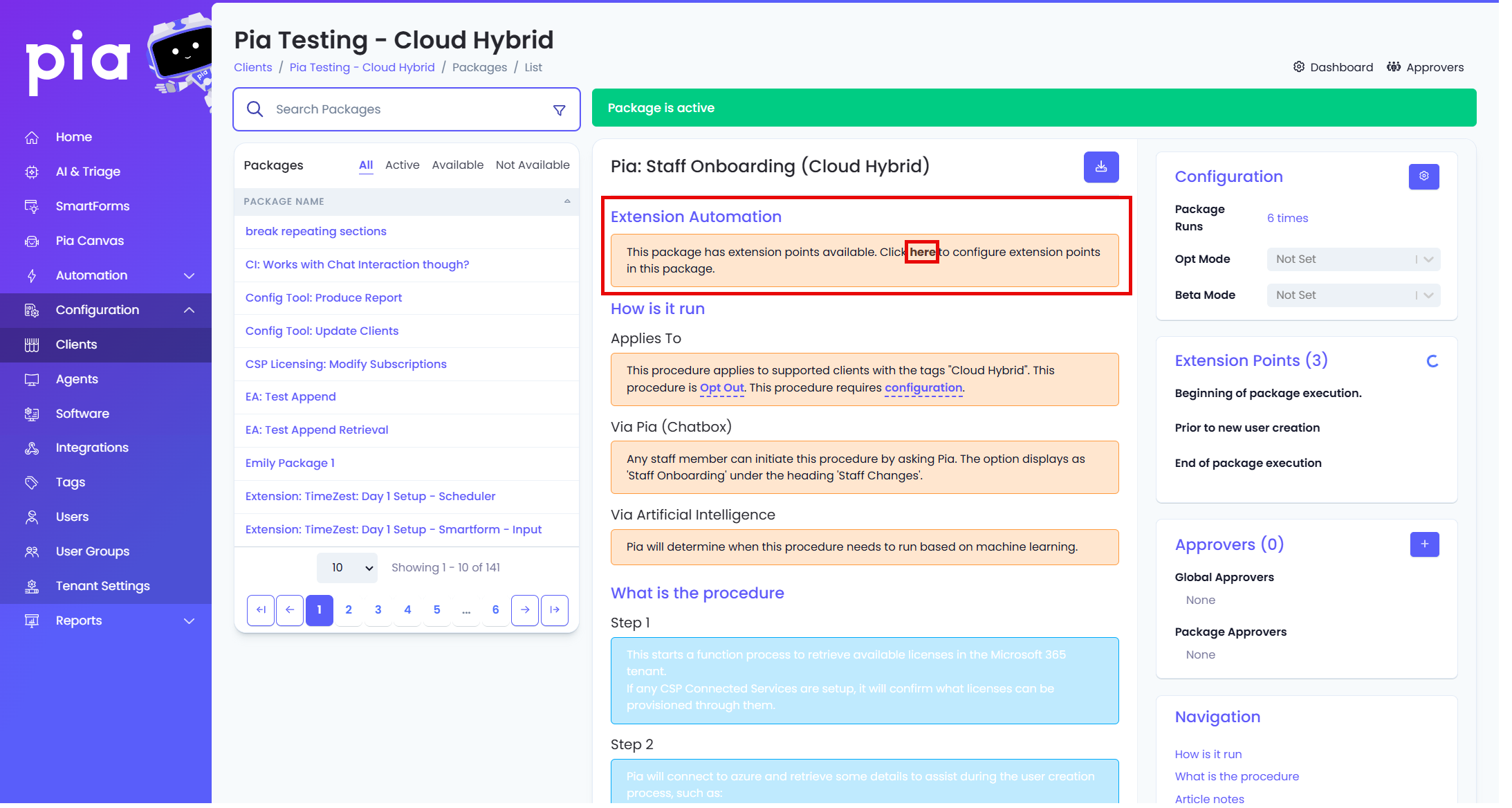Screen dimensions: 1512x808
Task: Go to packages page 5
Action: pyautogui.click(x=437, y=610)
